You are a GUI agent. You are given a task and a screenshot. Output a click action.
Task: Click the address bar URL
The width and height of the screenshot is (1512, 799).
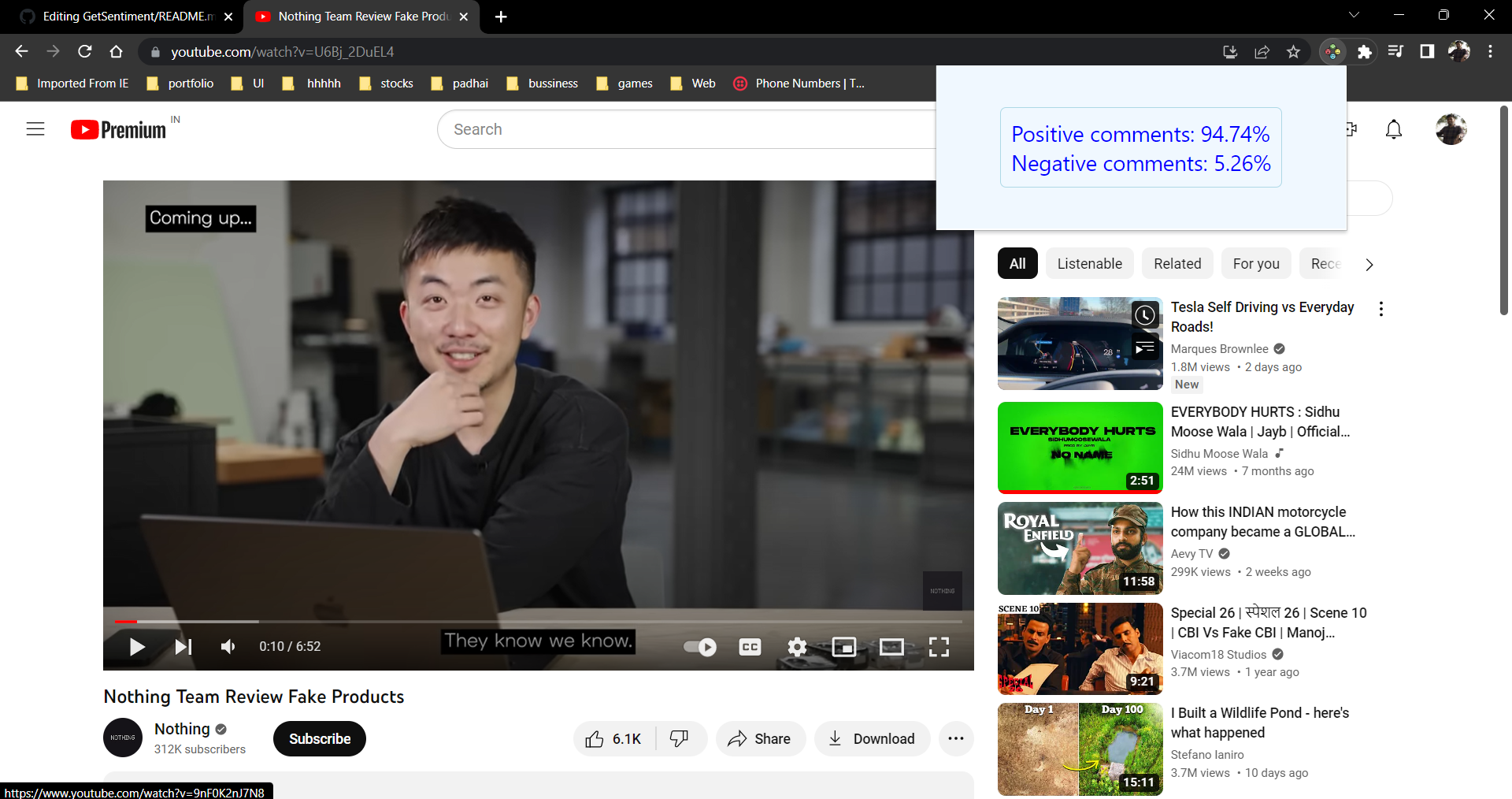pyautogui.click(x=282, y=52)
